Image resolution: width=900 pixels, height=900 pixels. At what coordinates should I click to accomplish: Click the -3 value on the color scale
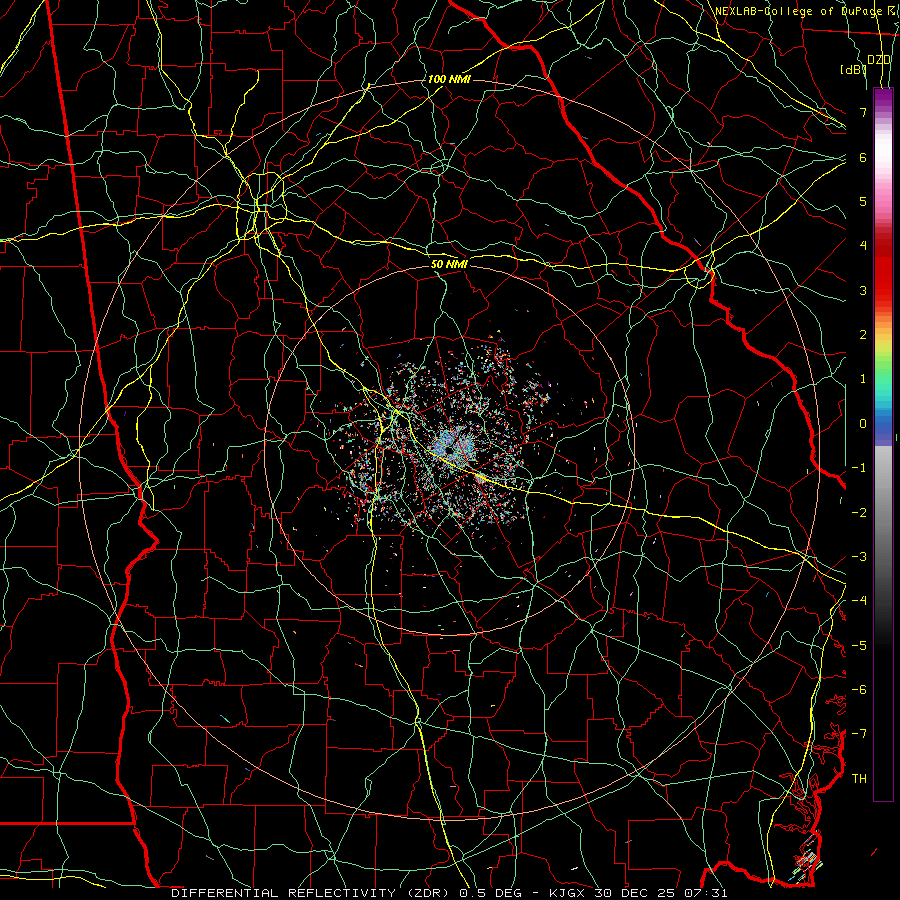(x=859, y=557)
